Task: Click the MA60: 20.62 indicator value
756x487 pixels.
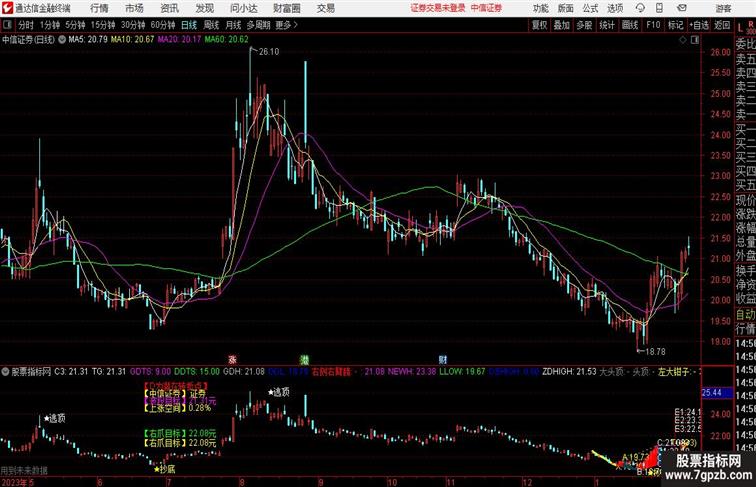Action: [226, 40]
